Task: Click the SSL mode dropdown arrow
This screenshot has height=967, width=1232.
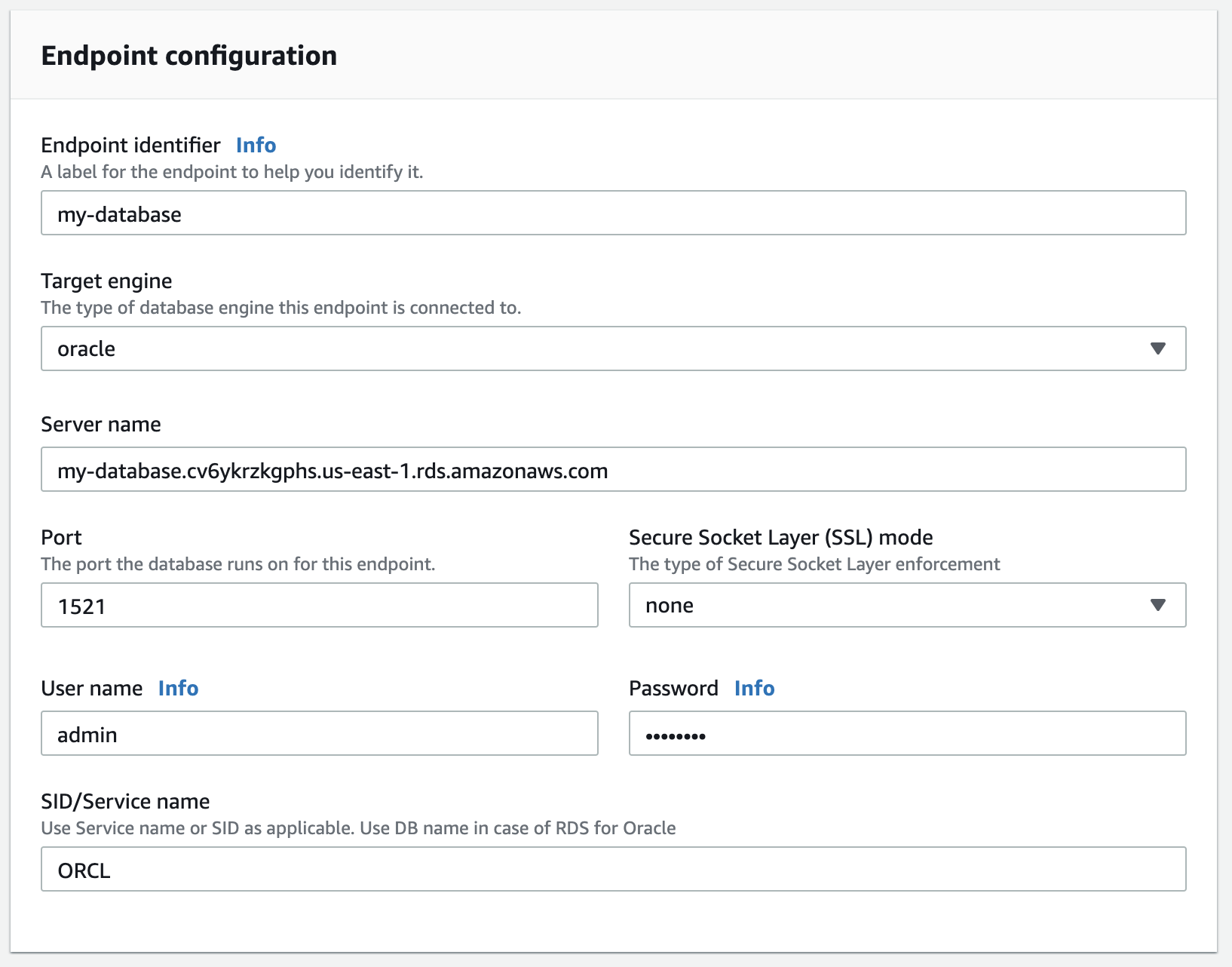Action: (x=1158, y=604)
